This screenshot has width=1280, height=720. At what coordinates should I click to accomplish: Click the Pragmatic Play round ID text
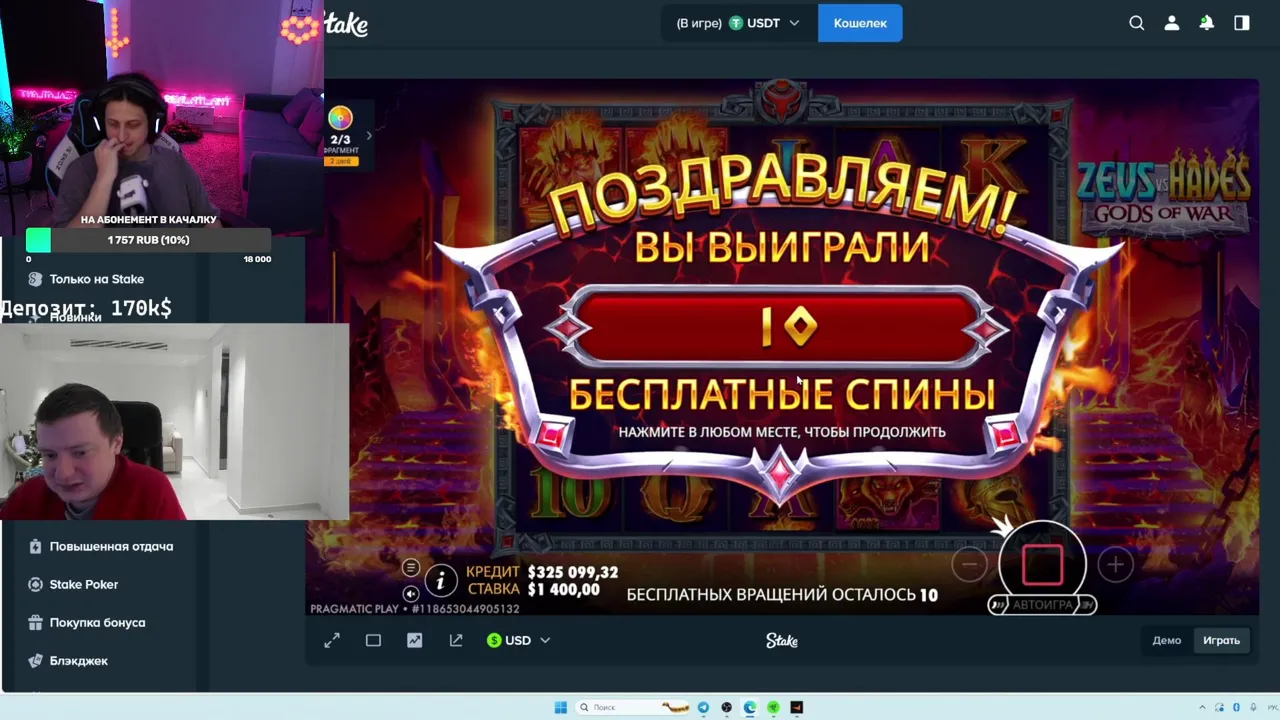pyautogui.click(x=415, y=608)
